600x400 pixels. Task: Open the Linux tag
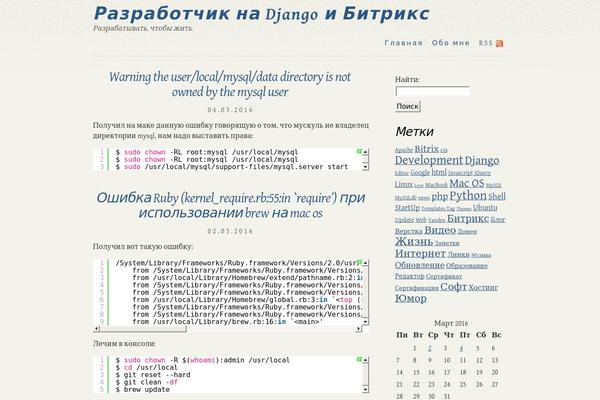404,184
